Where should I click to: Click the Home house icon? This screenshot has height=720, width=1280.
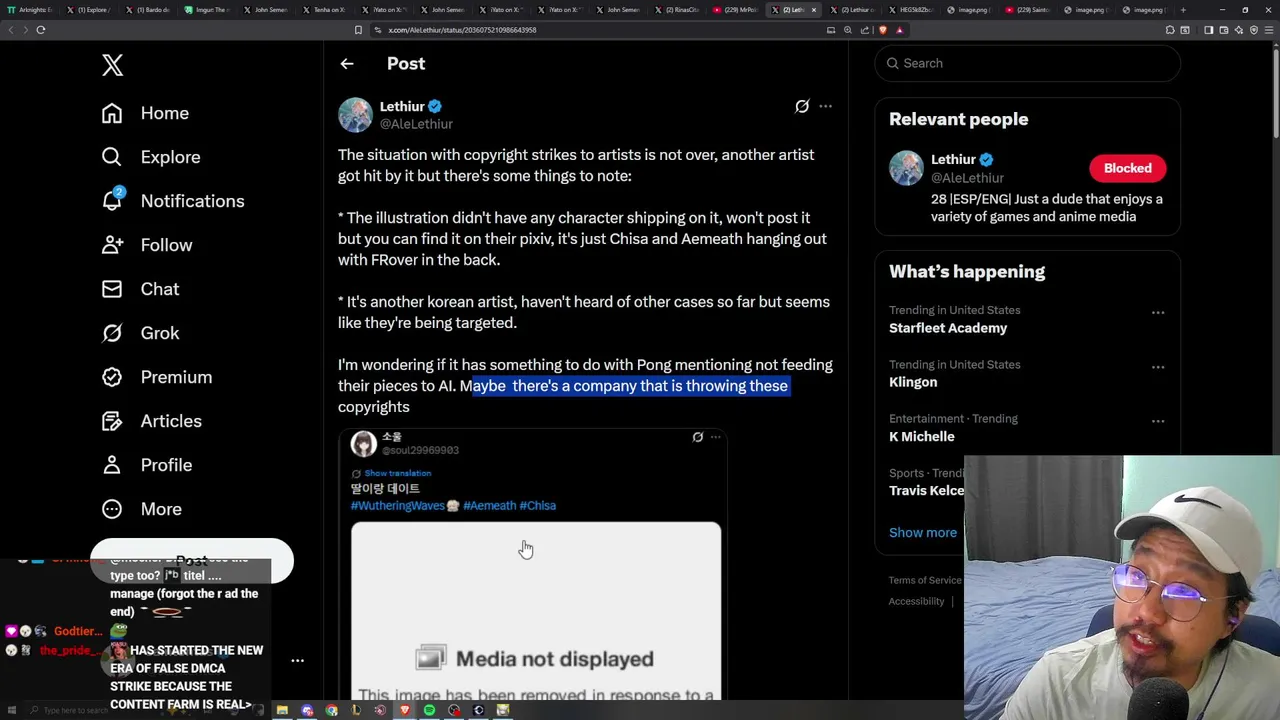(112, 113)
